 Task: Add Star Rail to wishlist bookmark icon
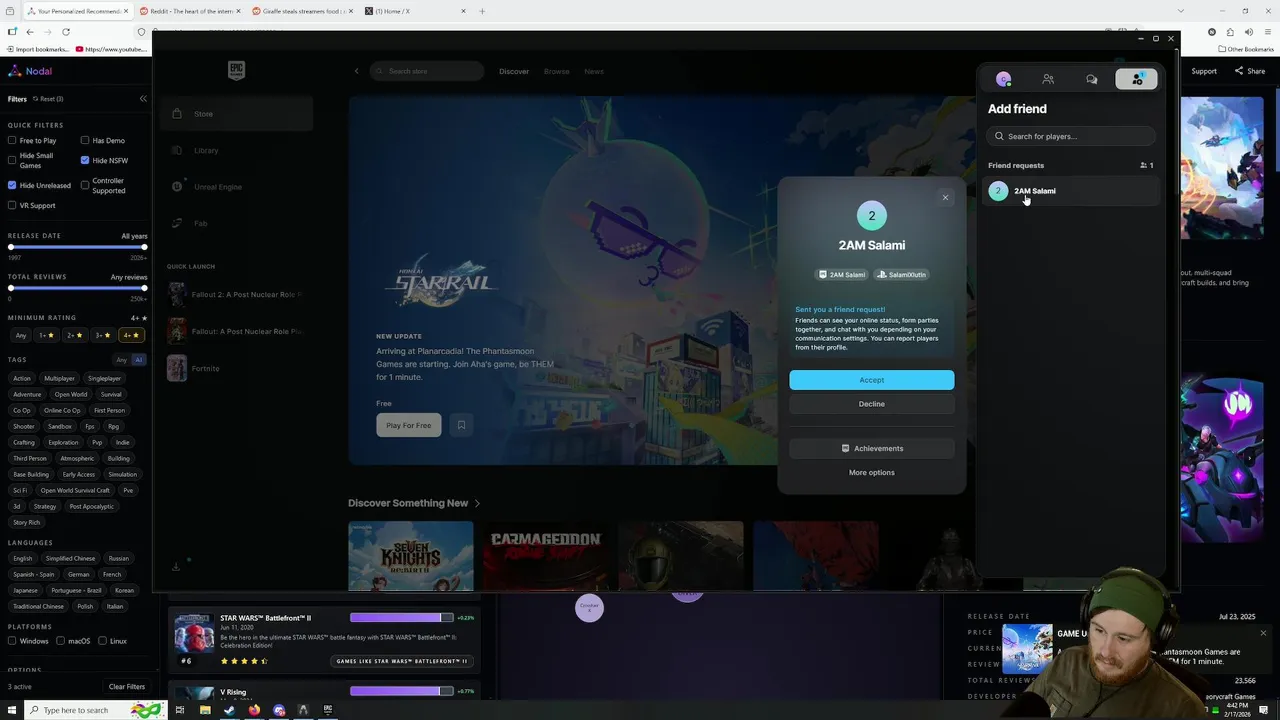tap(461, 425)
